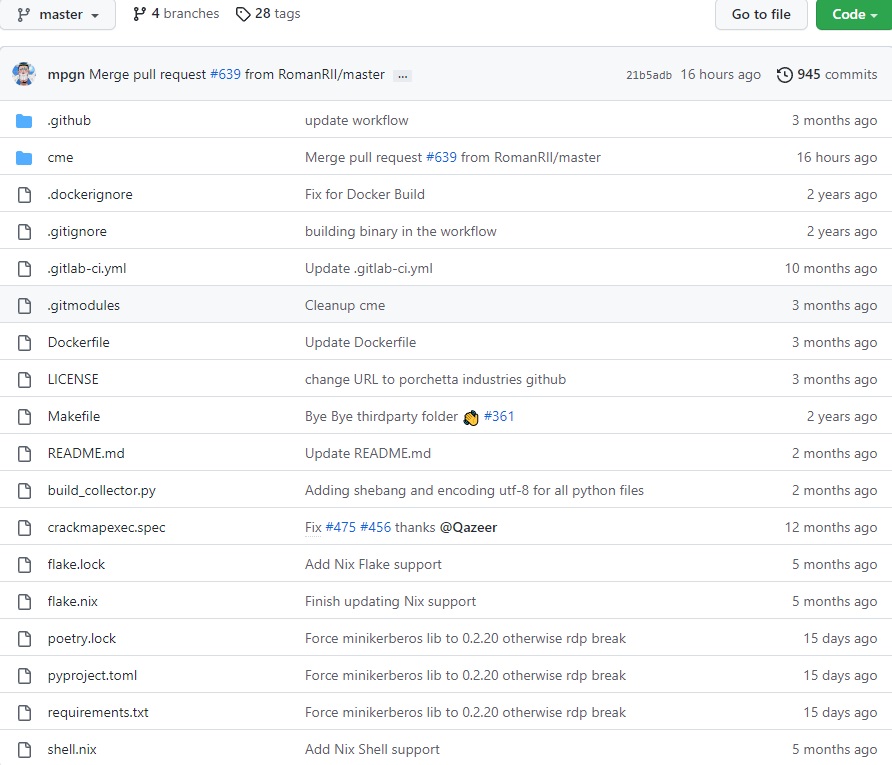892x765 pixels.
Task: Click the Makefile file icon
Action: click(x=24, y=416)
